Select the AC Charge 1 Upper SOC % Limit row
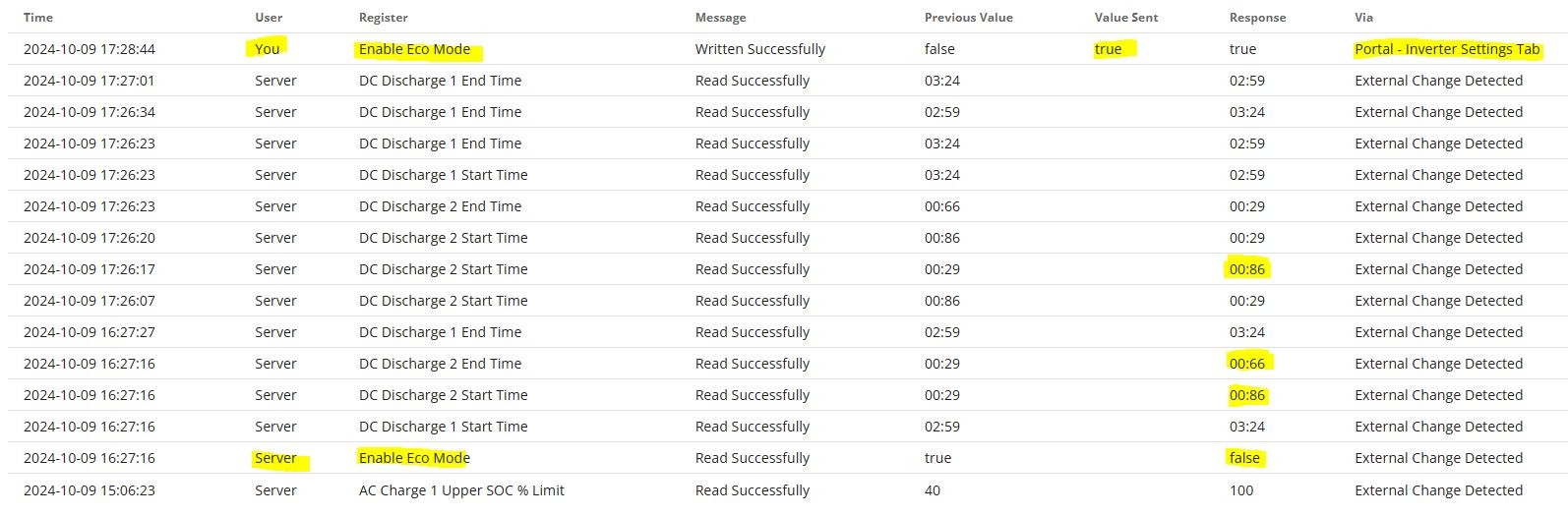This screenshot has width=1568, height=516. tap(787, 489)
